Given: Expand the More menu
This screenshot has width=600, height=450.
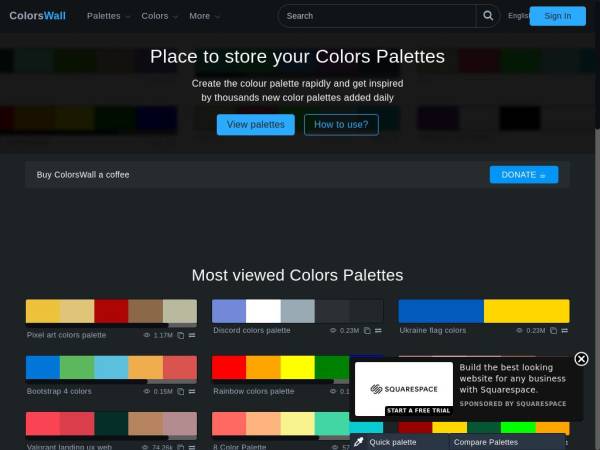Looking at the screenshot, I should (204, 16).
